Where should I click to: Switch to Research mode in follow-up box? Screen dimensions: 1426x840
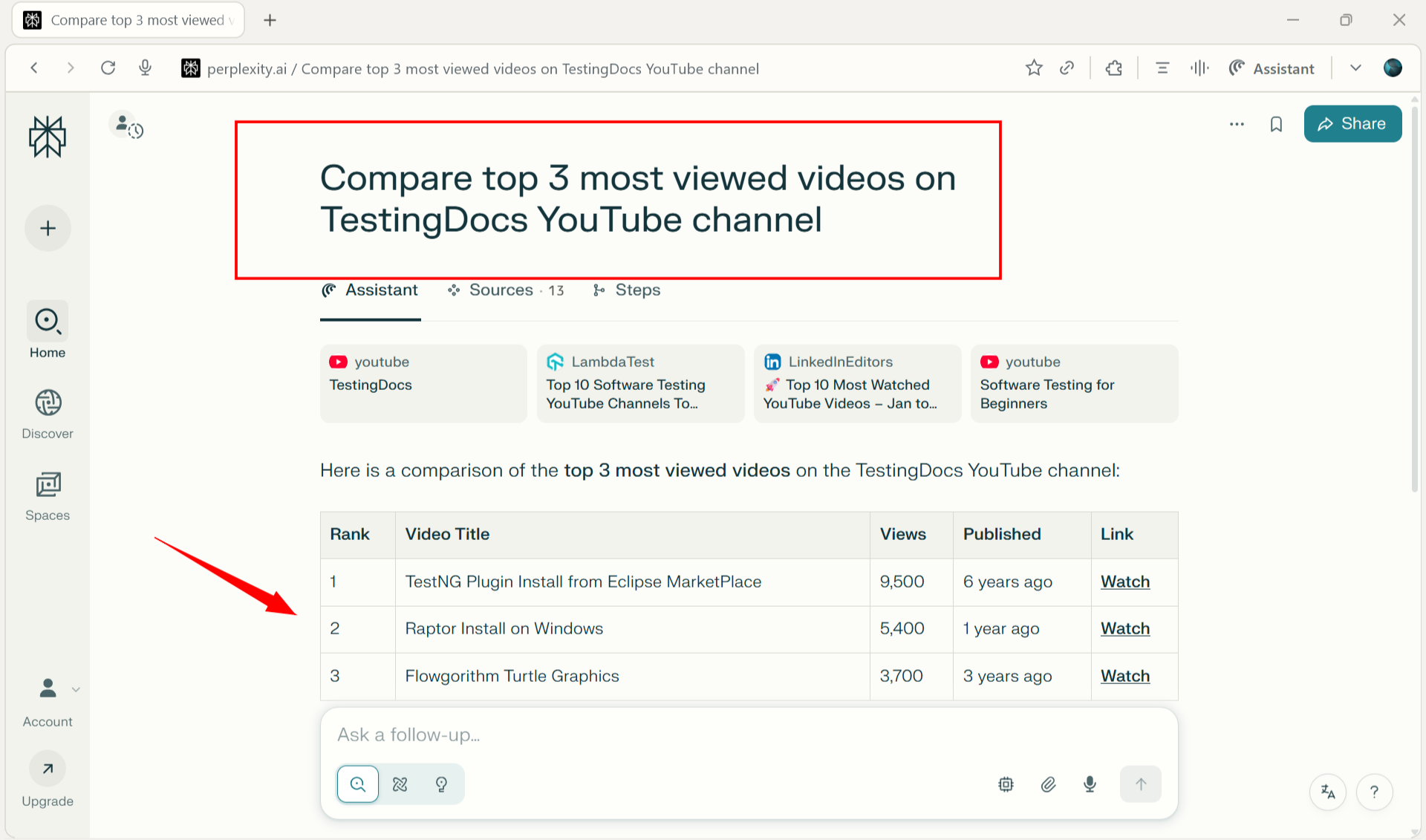pyautogui.click(x=400, y=784)
